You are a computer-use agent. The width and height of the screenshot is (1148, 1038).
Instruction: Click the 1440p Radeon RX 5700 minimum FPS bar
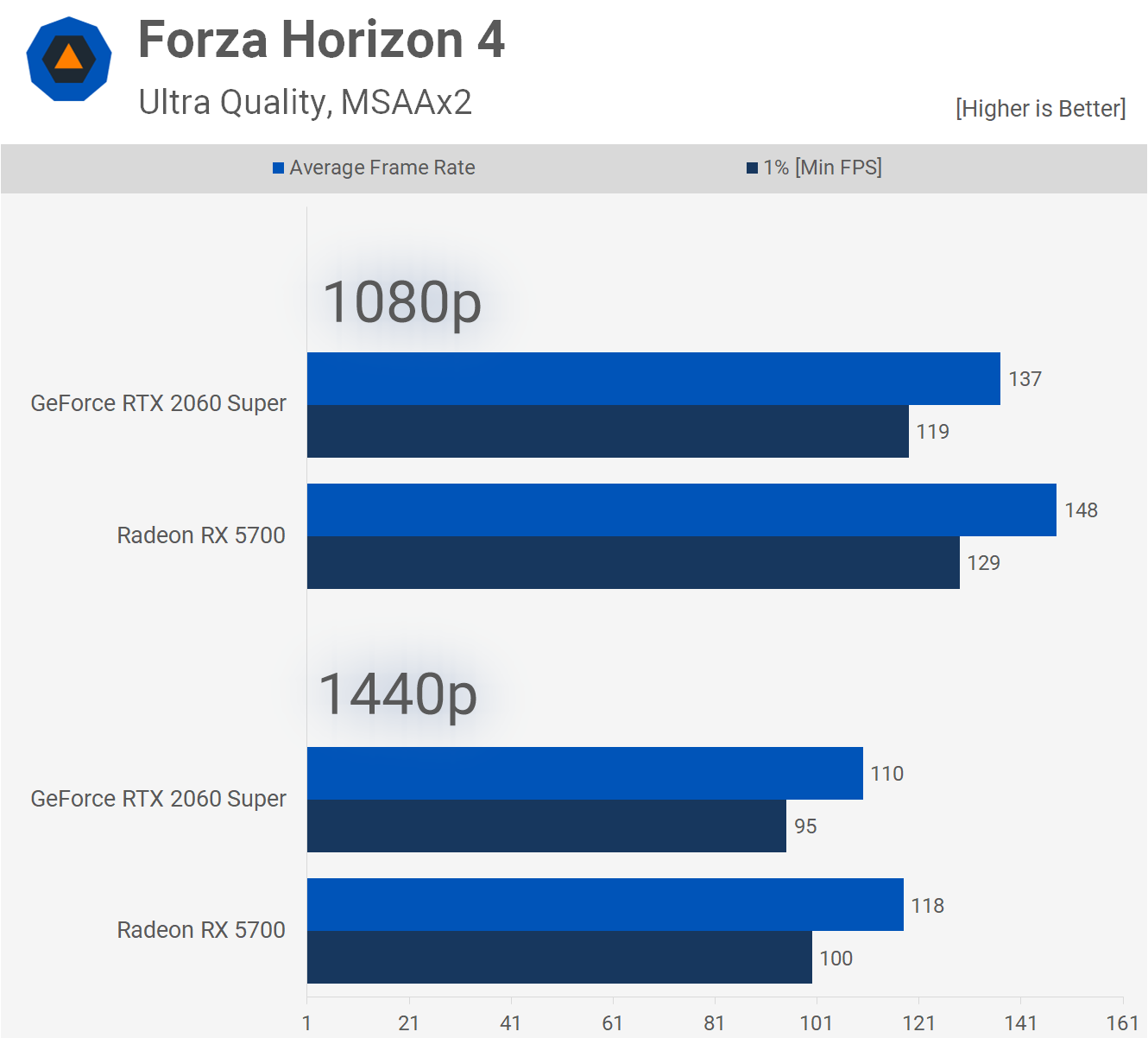[x=559, y=958]
